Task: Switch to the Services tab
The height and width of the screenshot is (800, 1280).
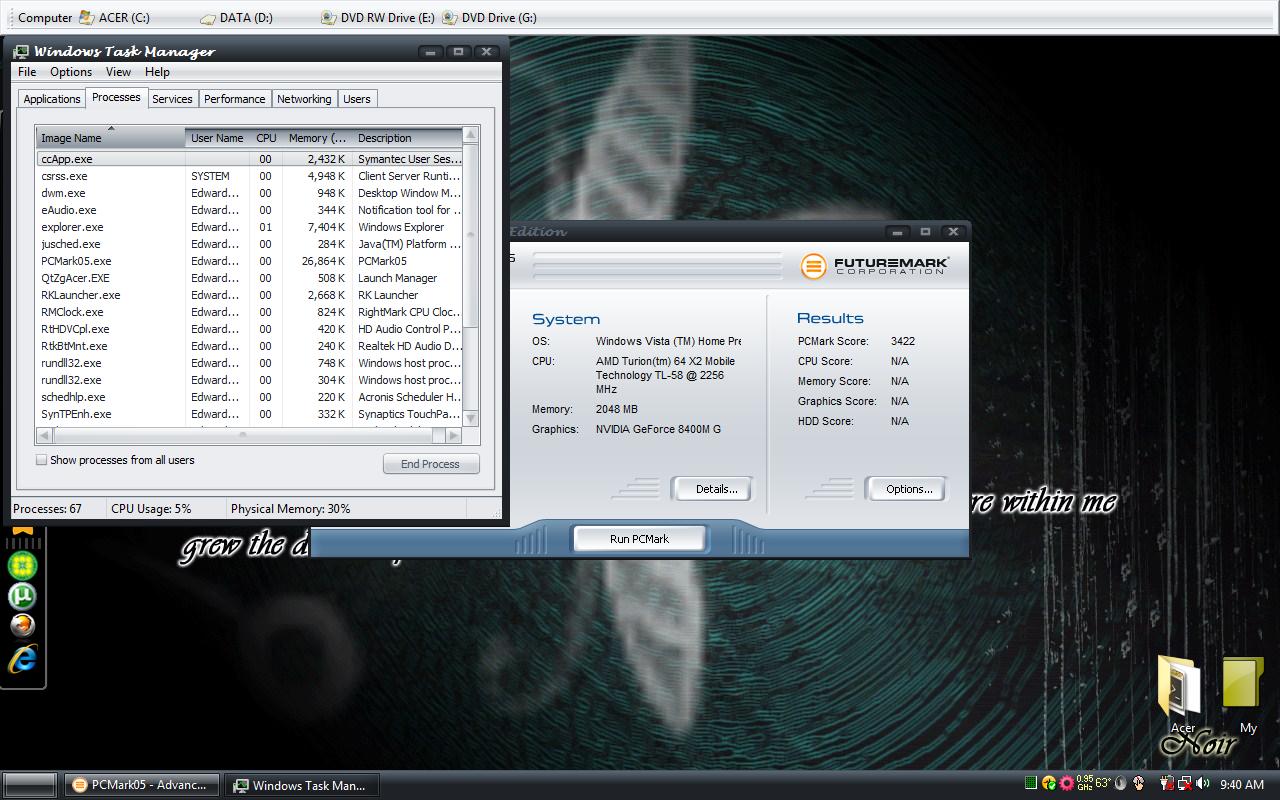Action: pos(172,99)
